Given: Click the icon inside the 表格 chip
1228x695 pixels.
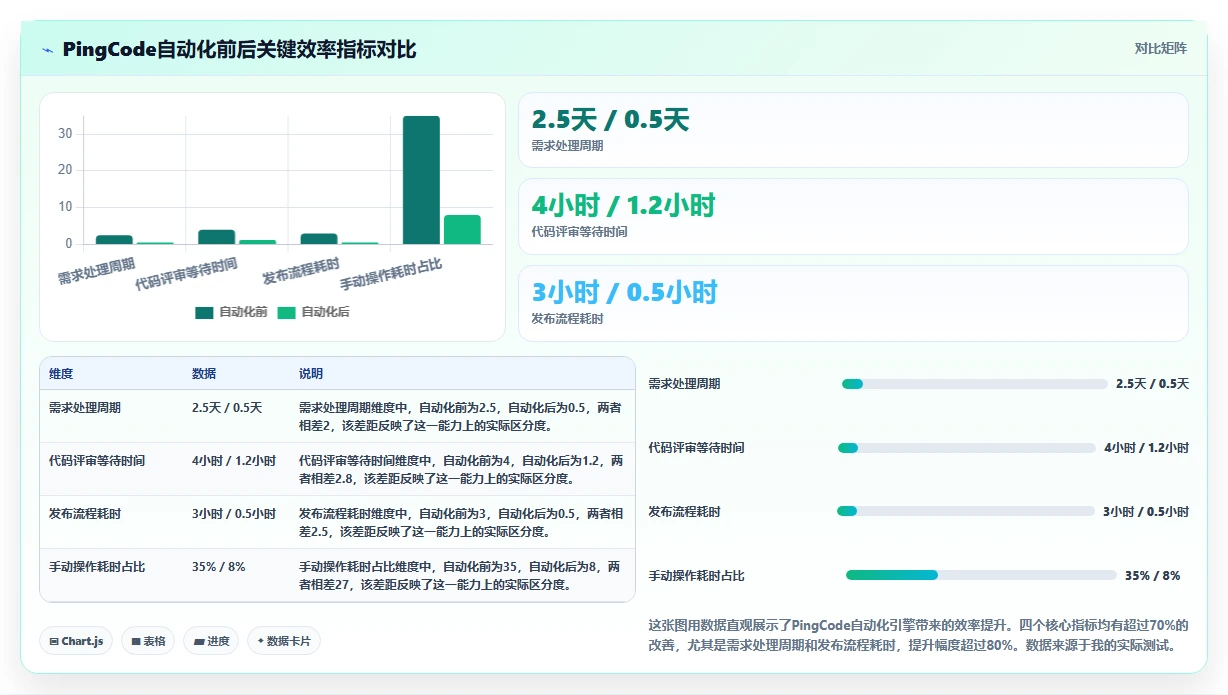Looking at the screenshot, I should [x=135, y=642].
